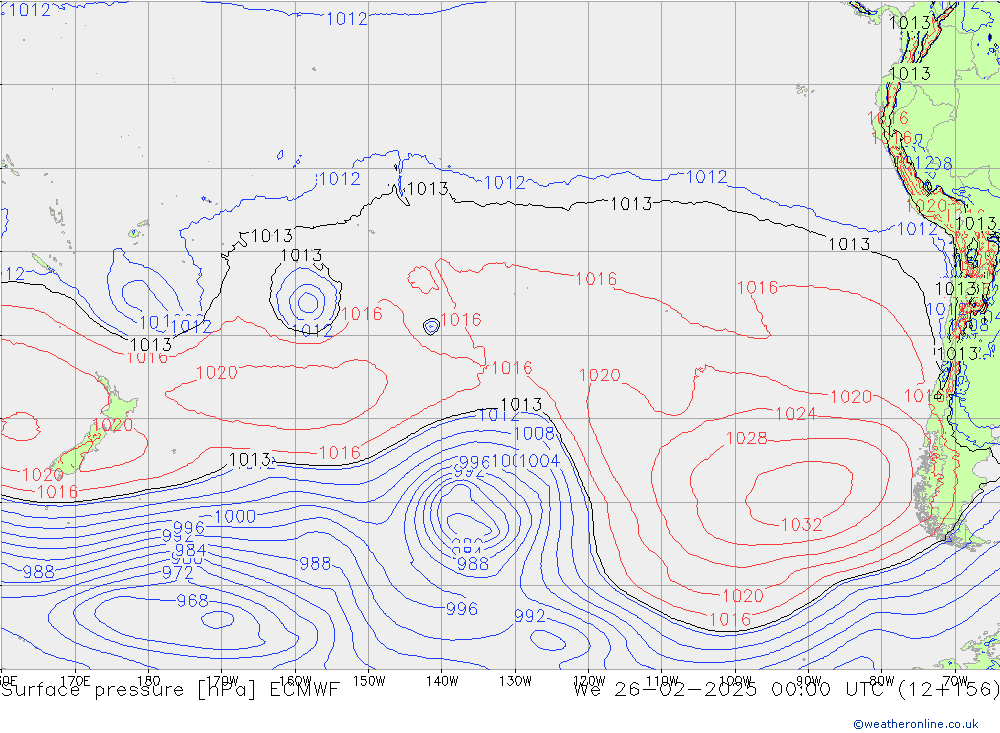Click the 1032 high-pressure center label

(x=801, y=524)
